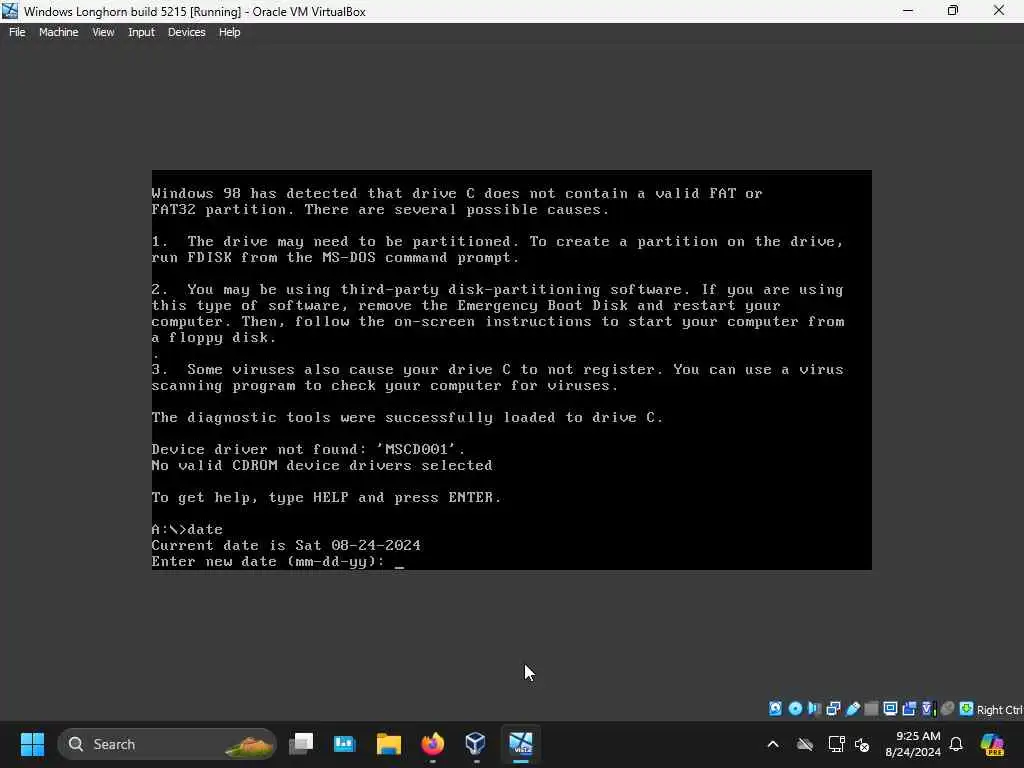Screen dimensions: 1024x768
Task: Open the blue widgets app on taskbar
Action: (x=344, y=744)
